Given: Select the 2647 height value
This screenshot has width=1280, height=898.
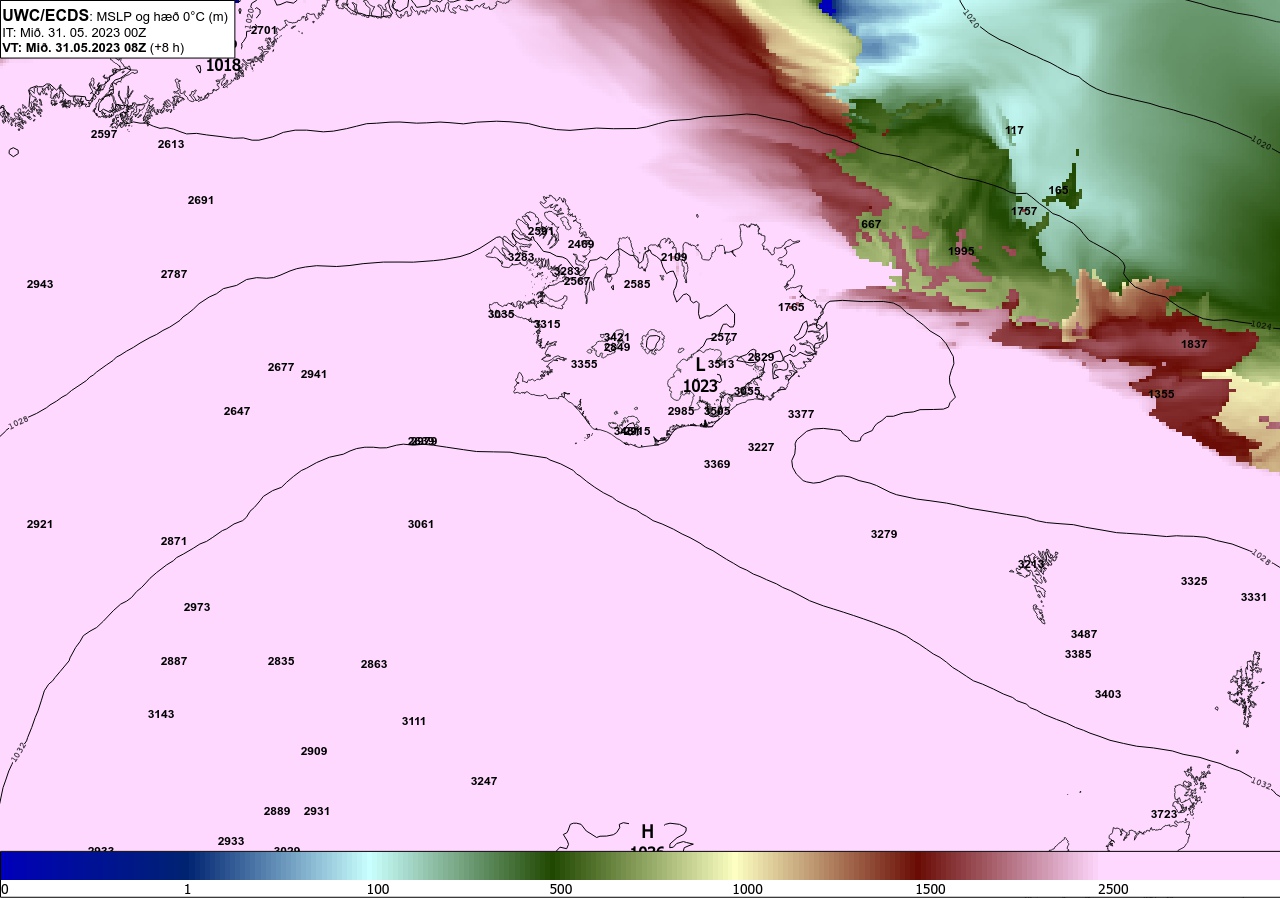Looking at the screenshot, I should coord(237,411).
